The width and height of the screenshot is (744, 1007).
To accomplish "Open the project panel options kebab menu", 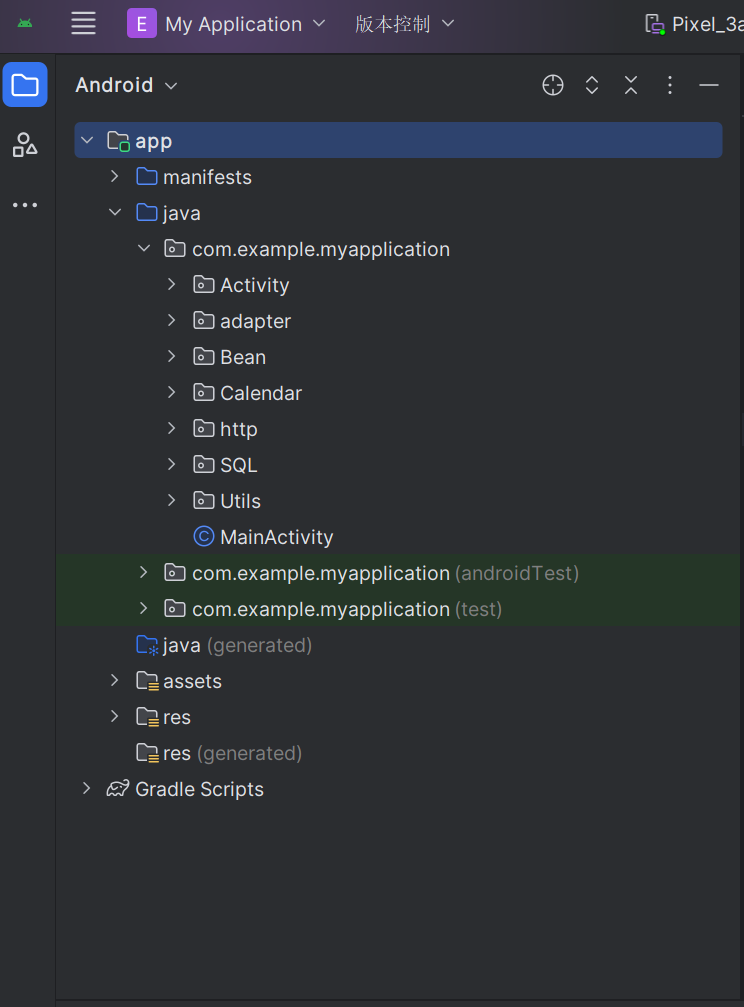I will [x=670, y=85].
